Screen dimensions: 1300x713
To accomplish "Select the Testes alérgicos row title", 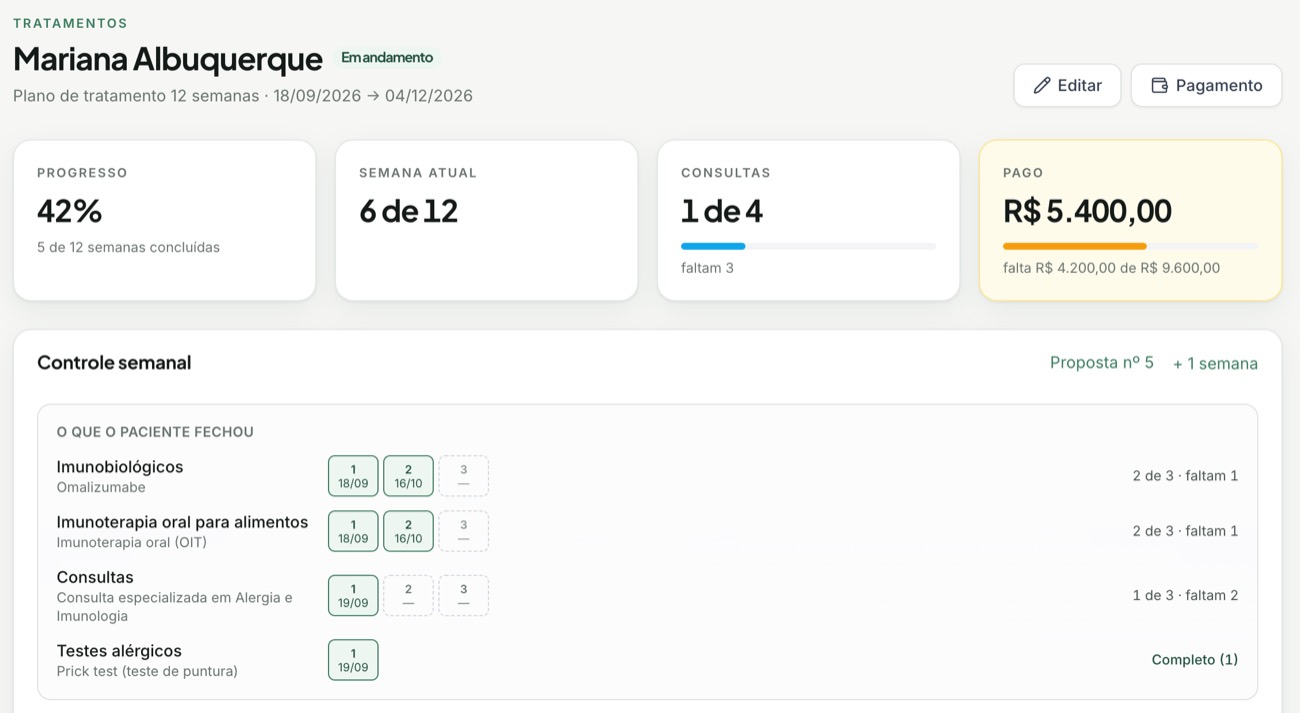I will [x=119, y=651].
